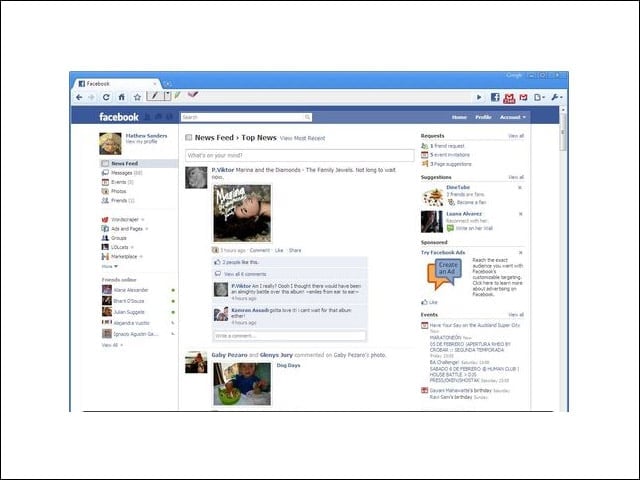Open Gaby Pezaro profile link
The image size is (640, 480).
(229, 355)
